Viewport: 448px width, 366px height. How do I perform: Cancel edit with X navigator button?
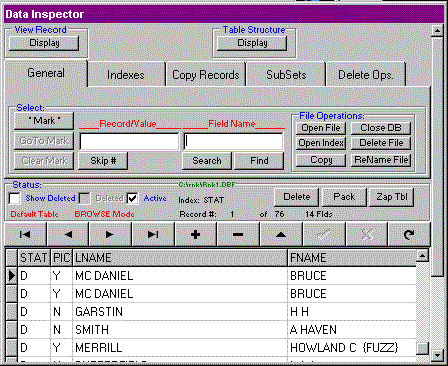coord(367,235)
